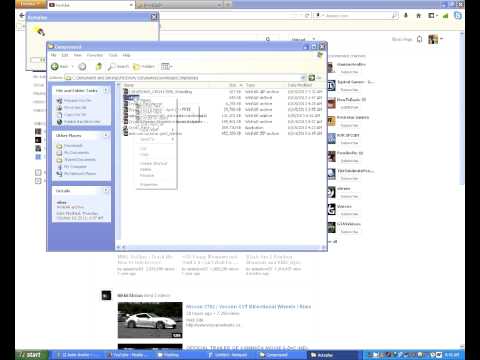The width and height of the screenshot is (480, 360).
Task: Open the Views button in Explorer toolbar
Action: coord(166,67)
